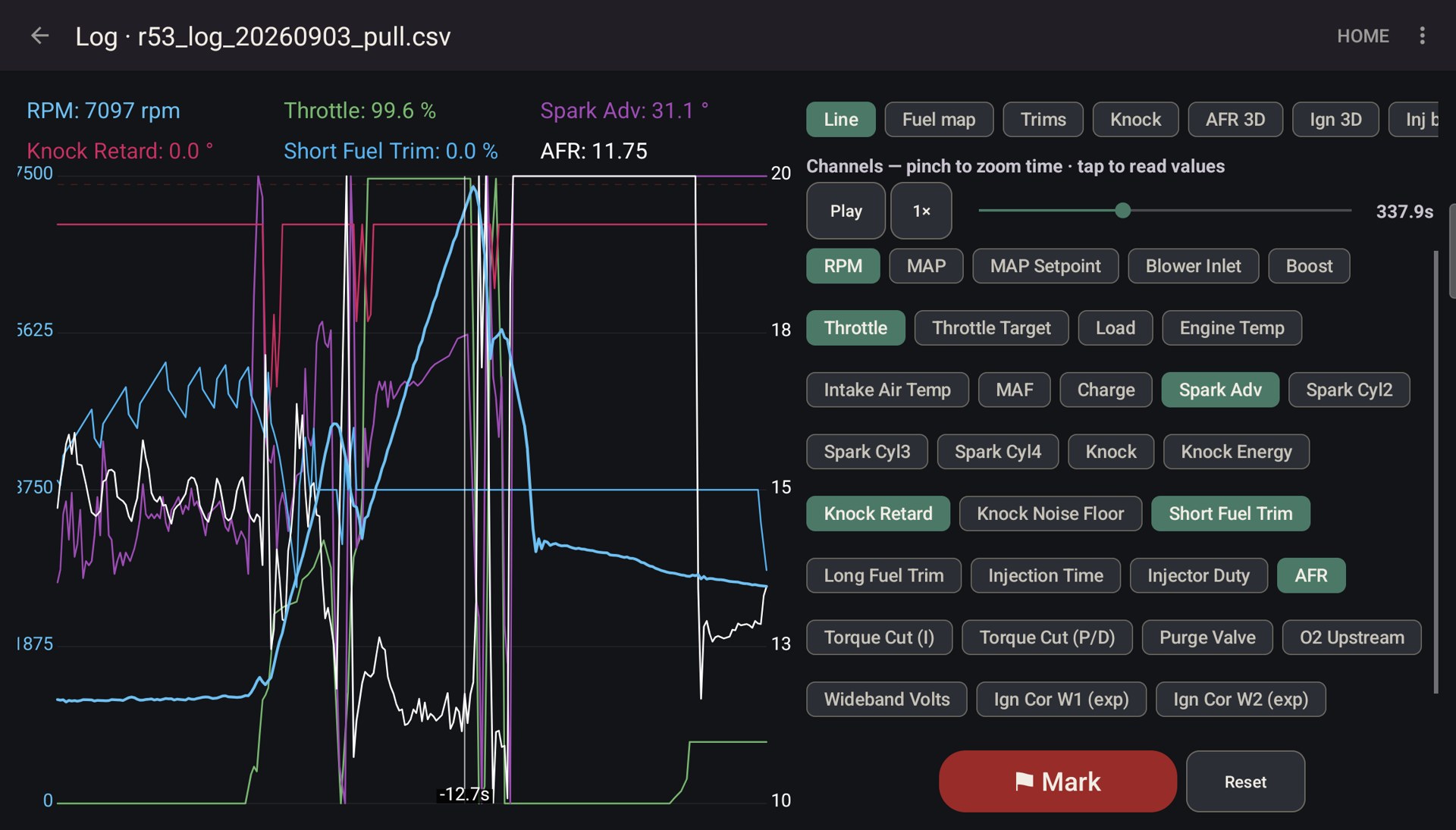Image resolution: width=1456 pixels, height=830 pixels.
Task: Add a marker with the Mark button
Action: (1058, 781)
